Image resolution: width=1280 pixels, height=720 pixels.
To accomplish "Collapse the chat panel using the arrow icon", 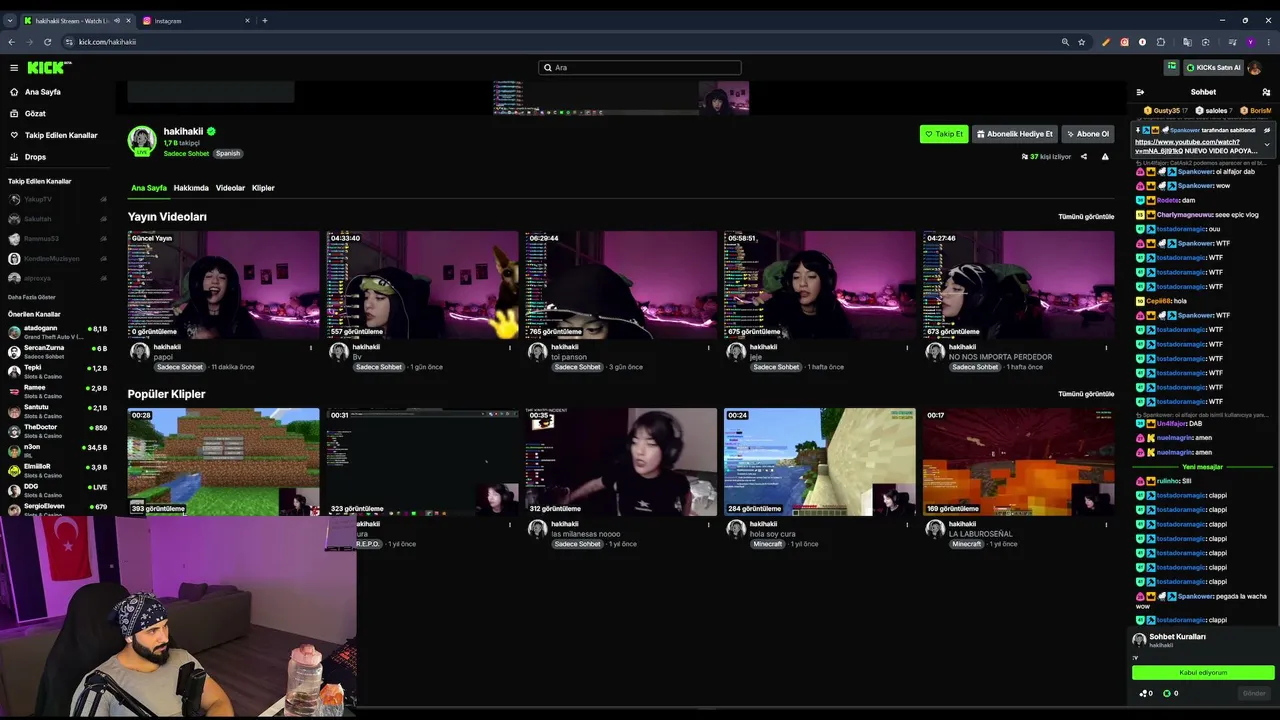I will pos(1140,92).
